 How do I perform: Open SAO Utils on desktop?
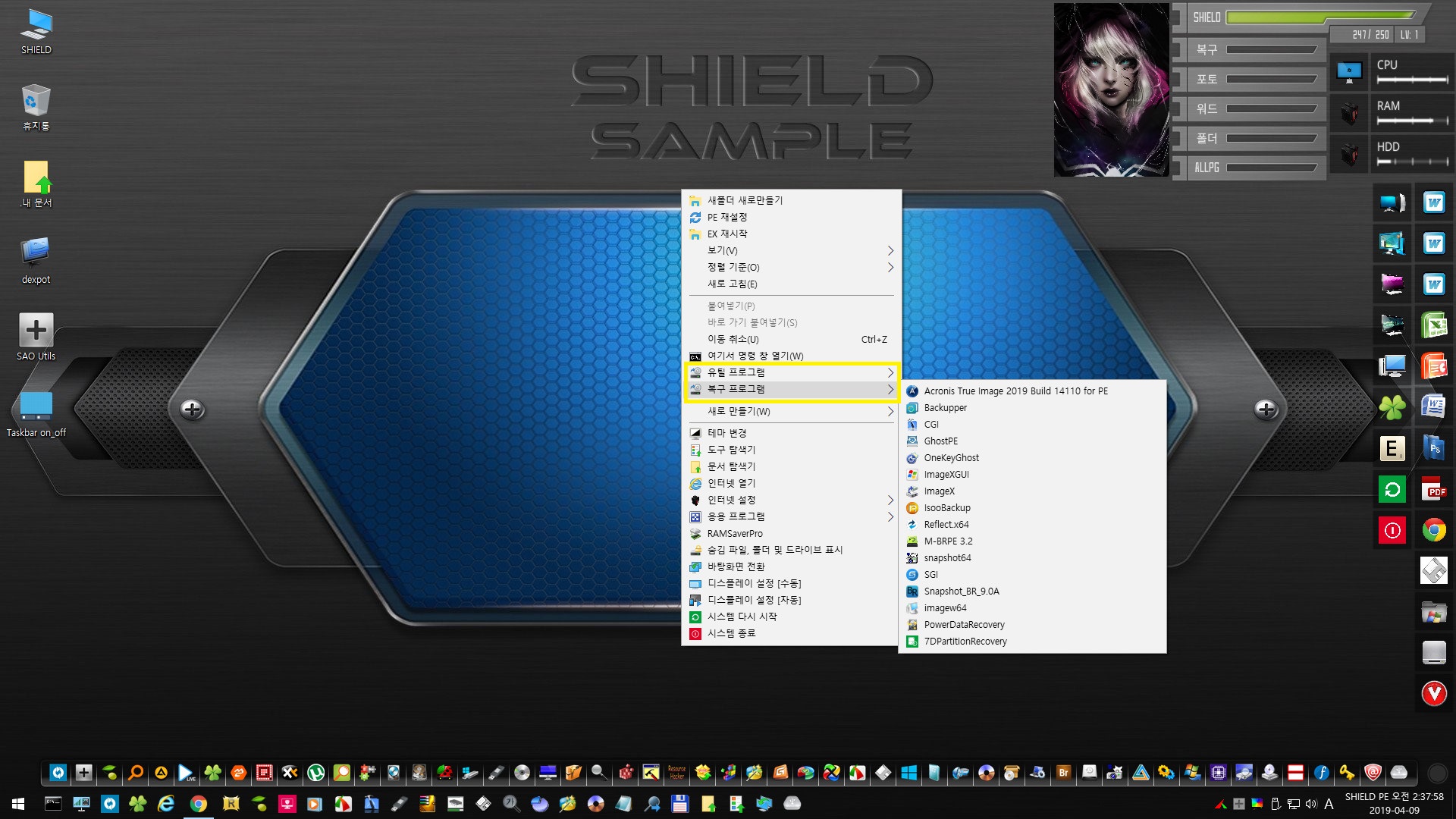tap(36, 330)
